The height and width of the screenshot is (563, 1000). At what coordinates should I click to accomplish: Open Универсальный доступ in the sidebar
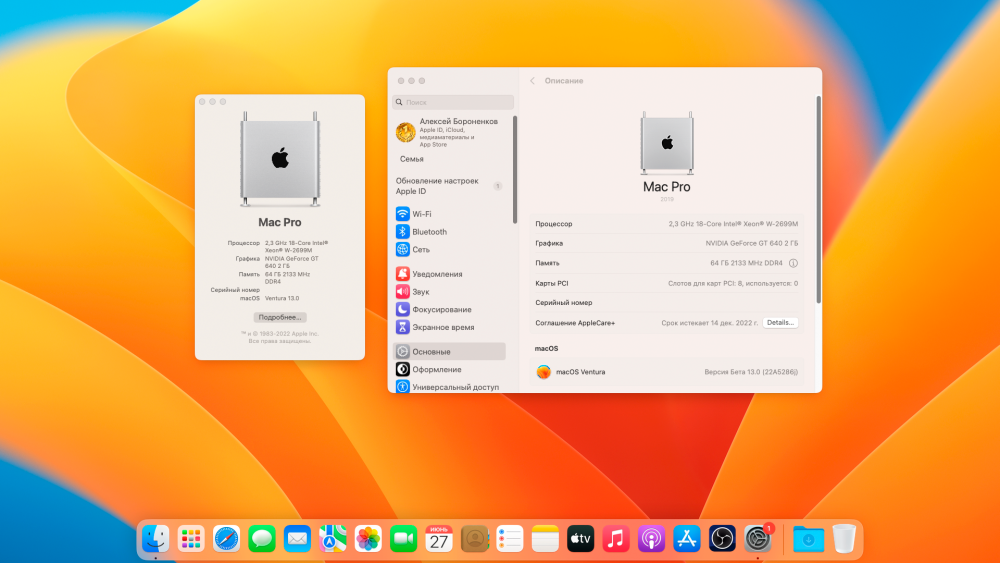coord(450,387)
